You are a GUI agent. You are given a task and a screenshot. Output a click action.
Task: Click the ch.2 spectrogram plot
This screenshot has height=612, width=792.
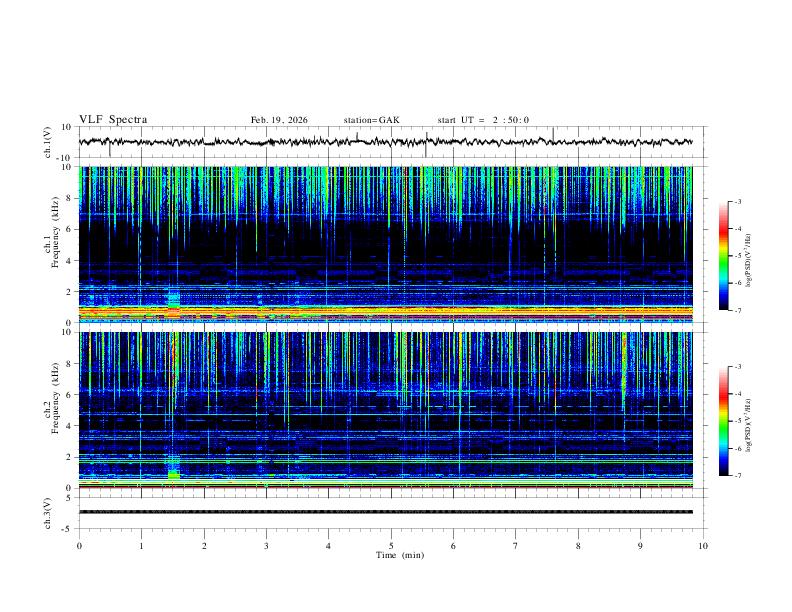pos(385,410)
